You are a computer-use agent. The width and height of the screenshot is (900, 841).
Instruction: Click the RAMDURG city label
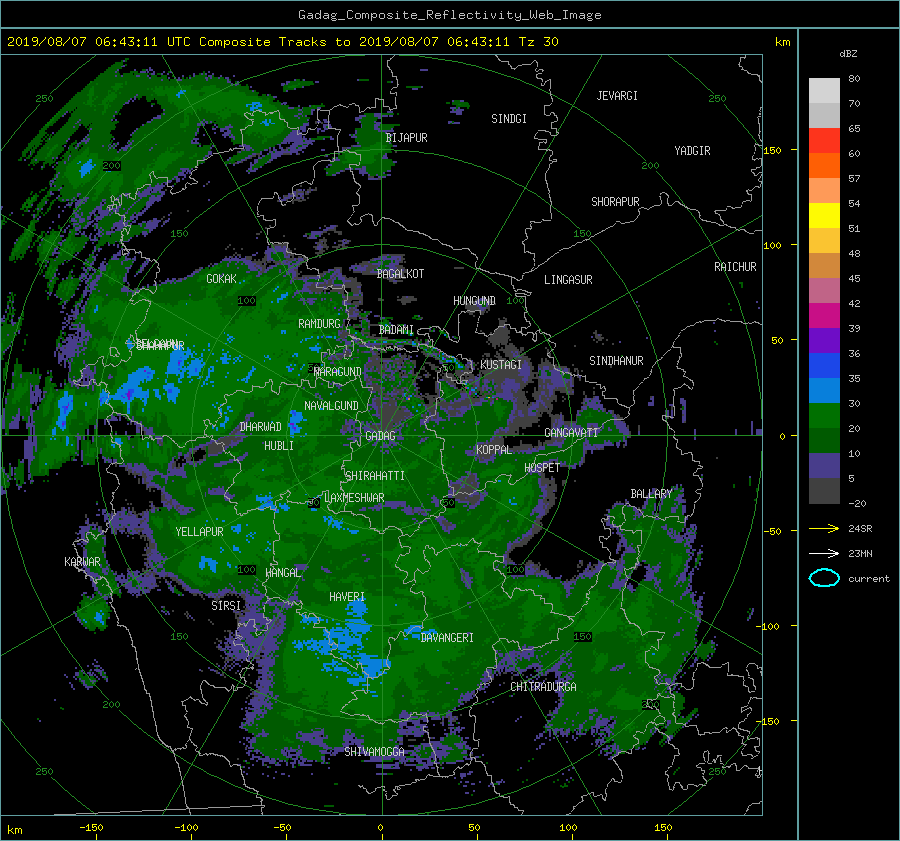[319, 324]
